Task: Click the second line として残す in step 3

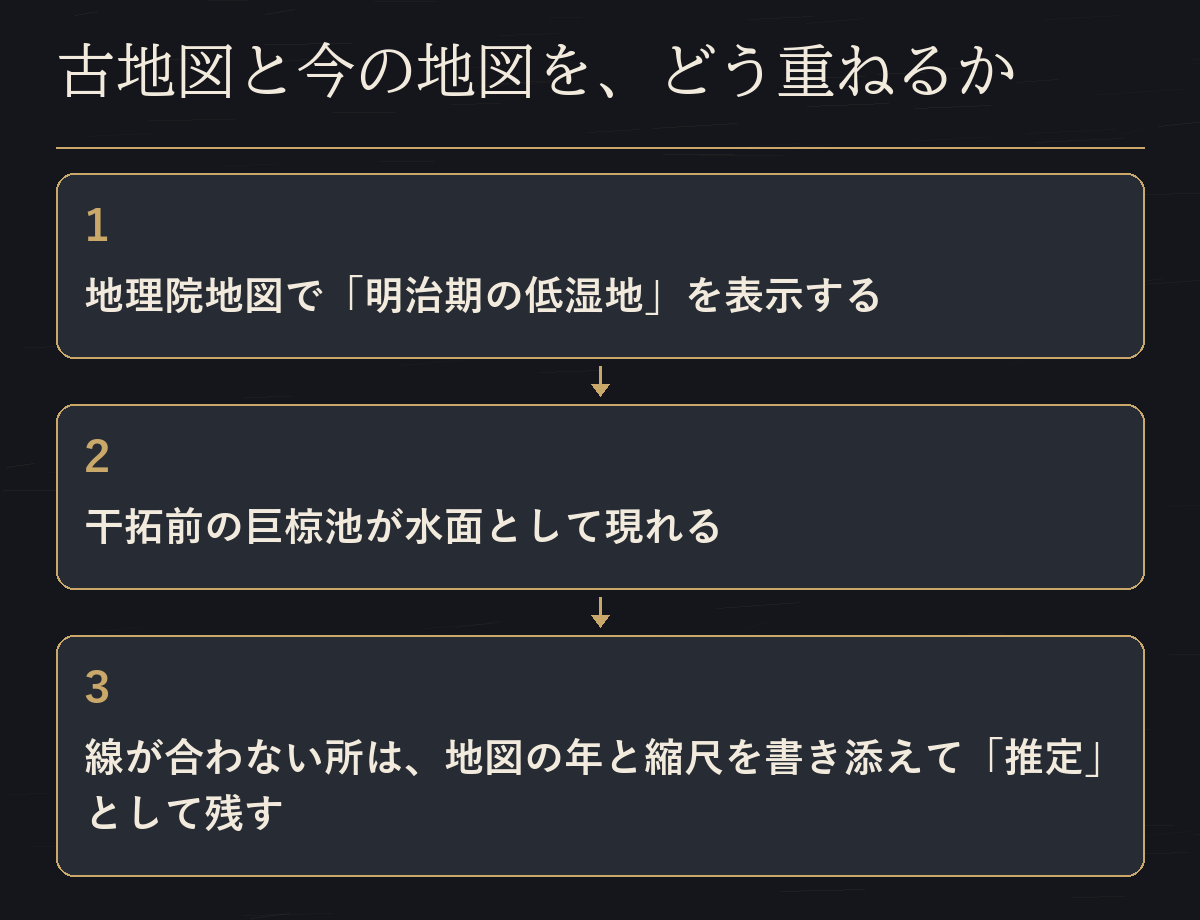Action: [x=185, y=813]
